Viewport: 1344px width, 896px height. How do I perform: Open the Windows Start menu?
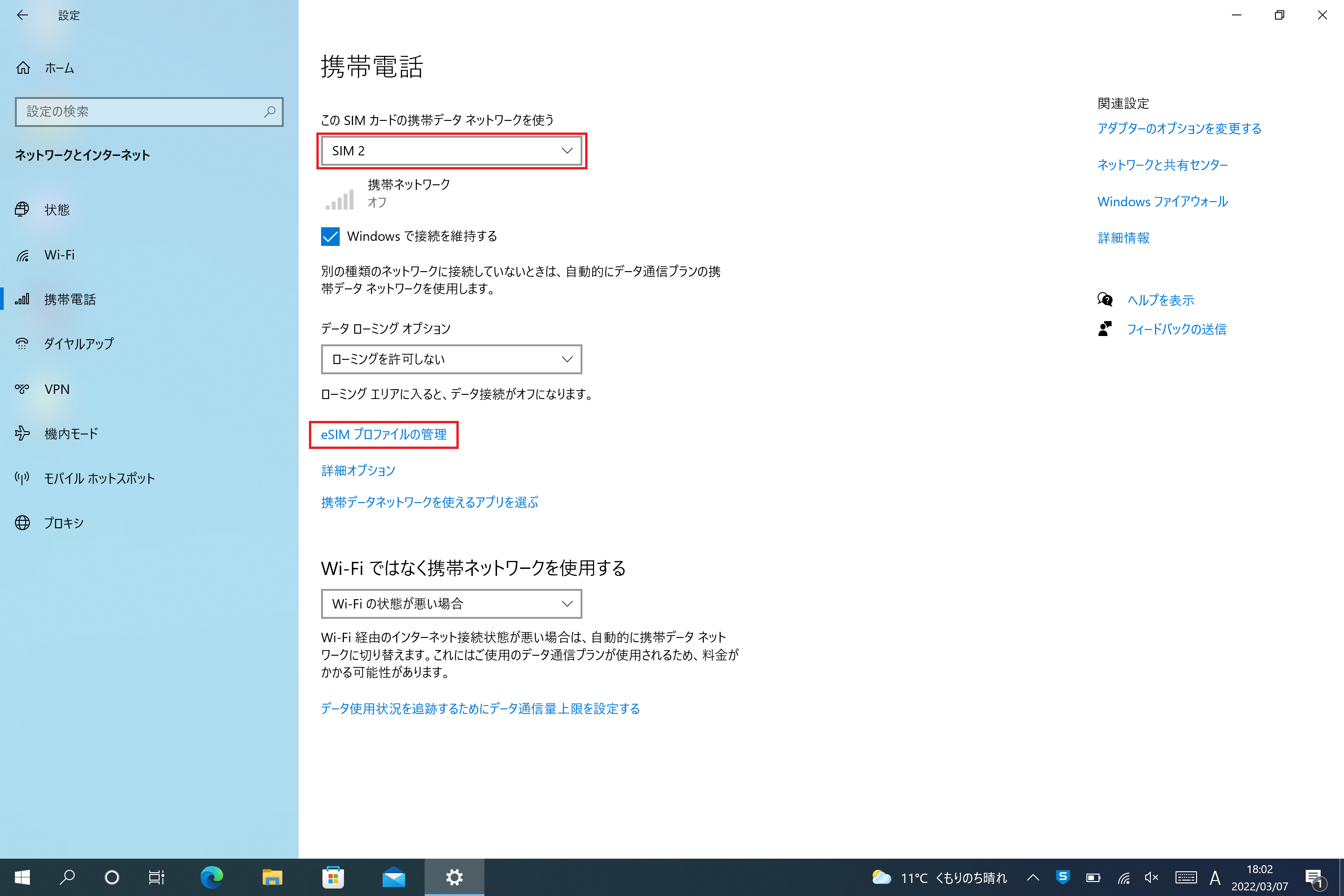point(22,877)
